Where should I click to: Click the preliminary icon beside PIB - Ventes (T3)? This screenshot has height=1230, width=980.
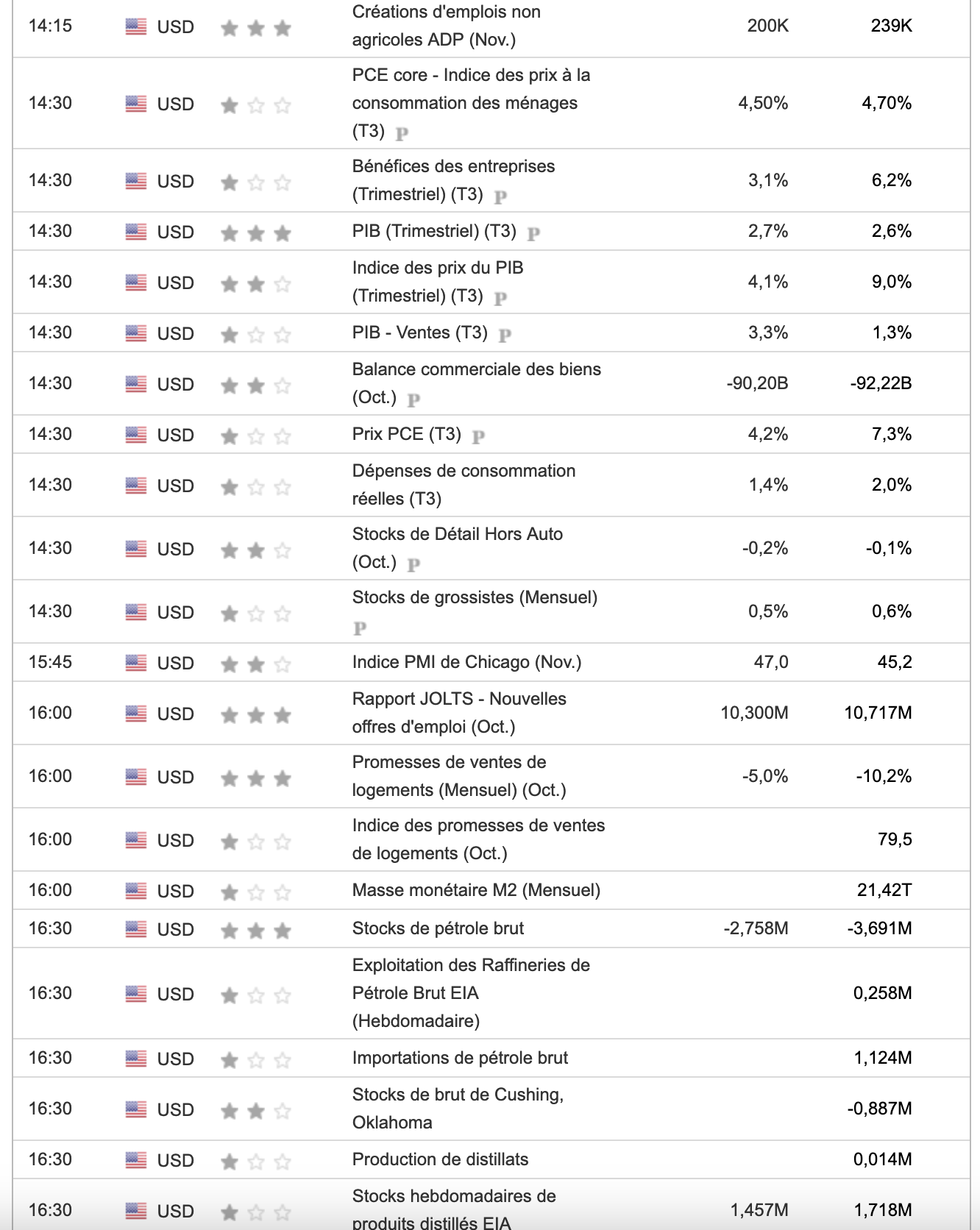point(505,335)
